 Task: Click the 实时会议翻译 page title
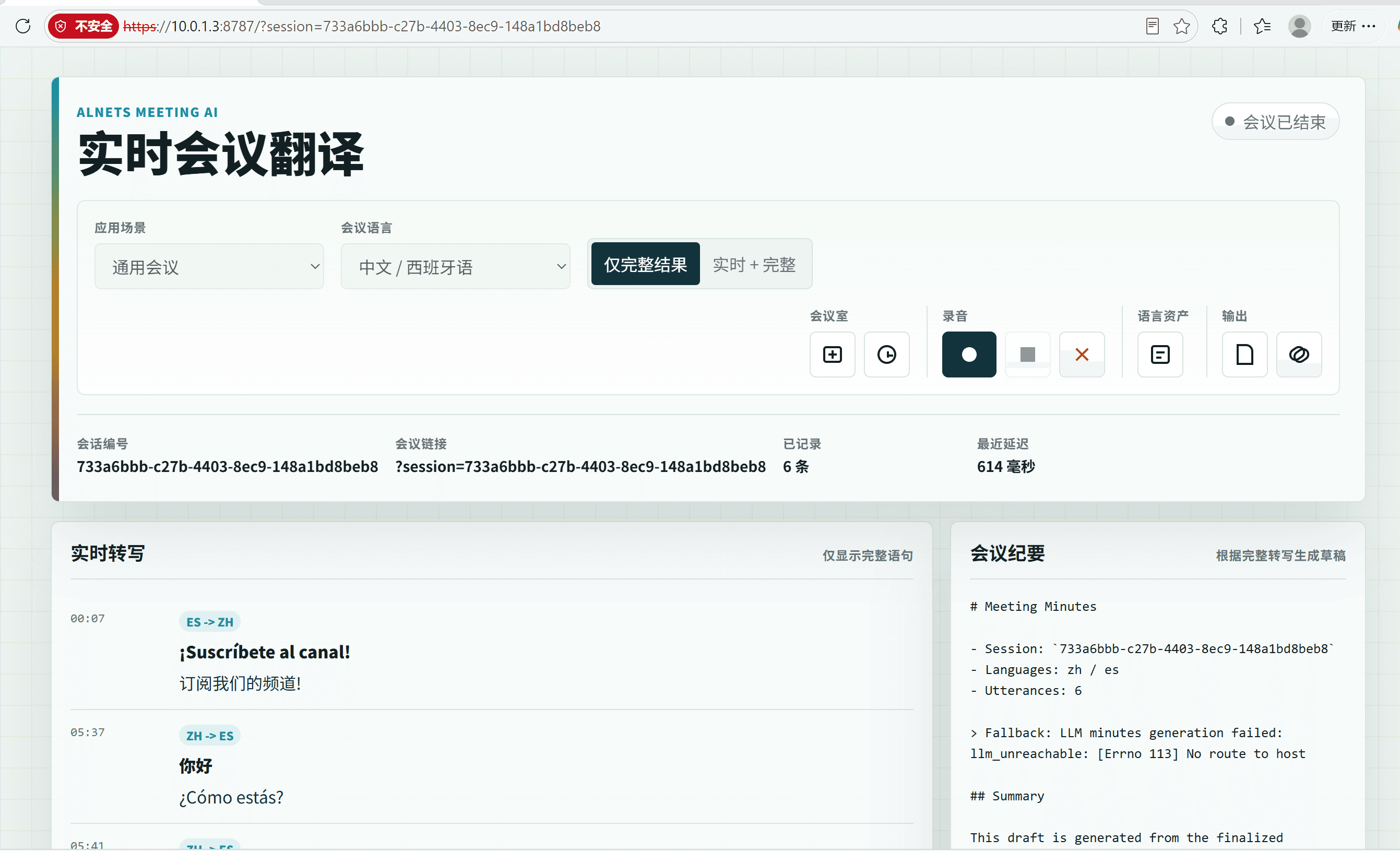click(x=220, y=155)
